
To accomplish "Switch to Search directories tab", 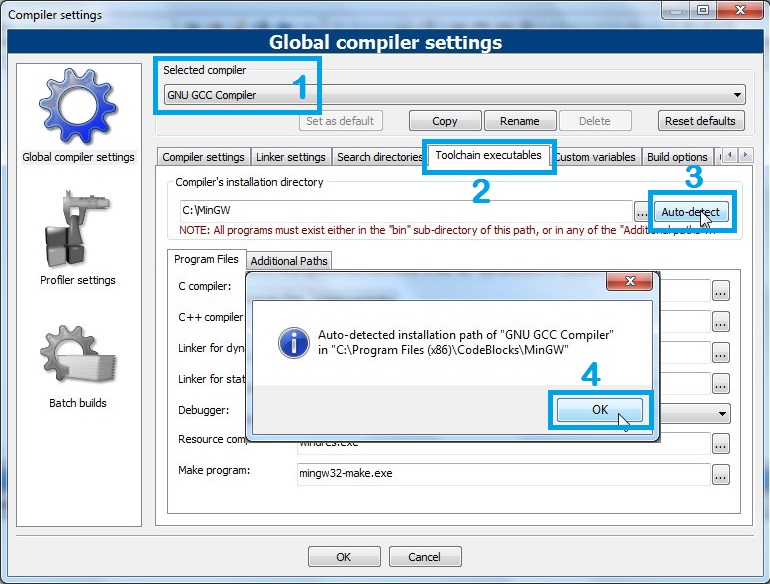I will tap(379, 157).
